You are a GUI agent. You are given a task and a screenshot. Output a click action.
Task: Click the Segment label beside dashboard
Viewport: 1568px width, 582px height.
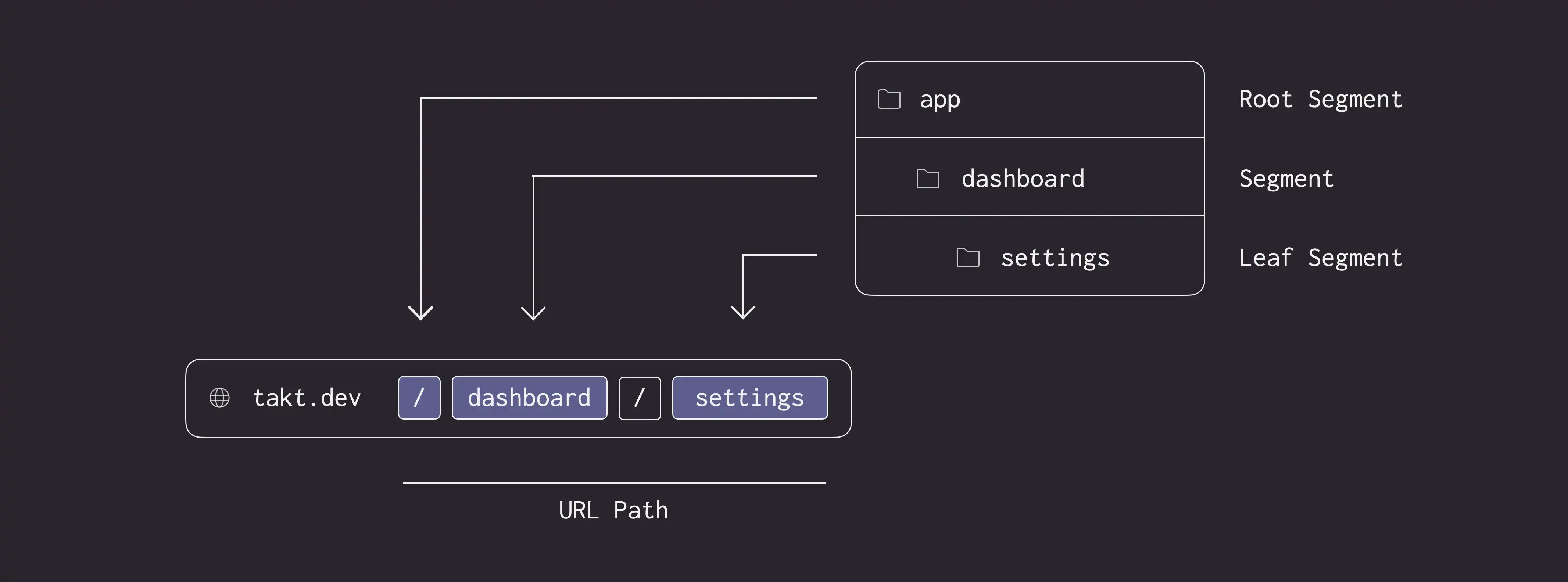[1287, 179]
